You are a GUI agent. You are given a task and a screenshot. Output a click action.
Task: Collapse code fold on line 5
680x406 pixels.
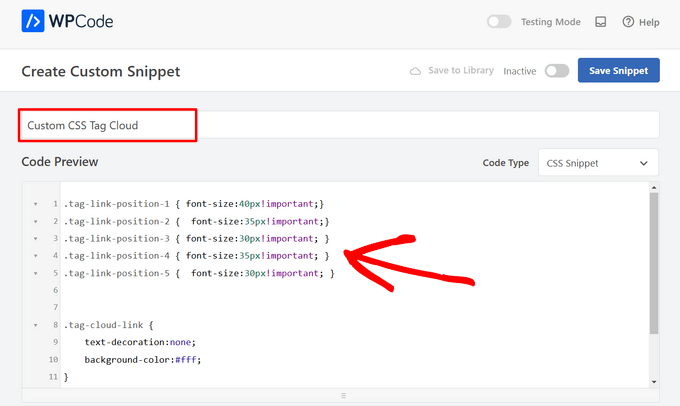pos(36,273)
